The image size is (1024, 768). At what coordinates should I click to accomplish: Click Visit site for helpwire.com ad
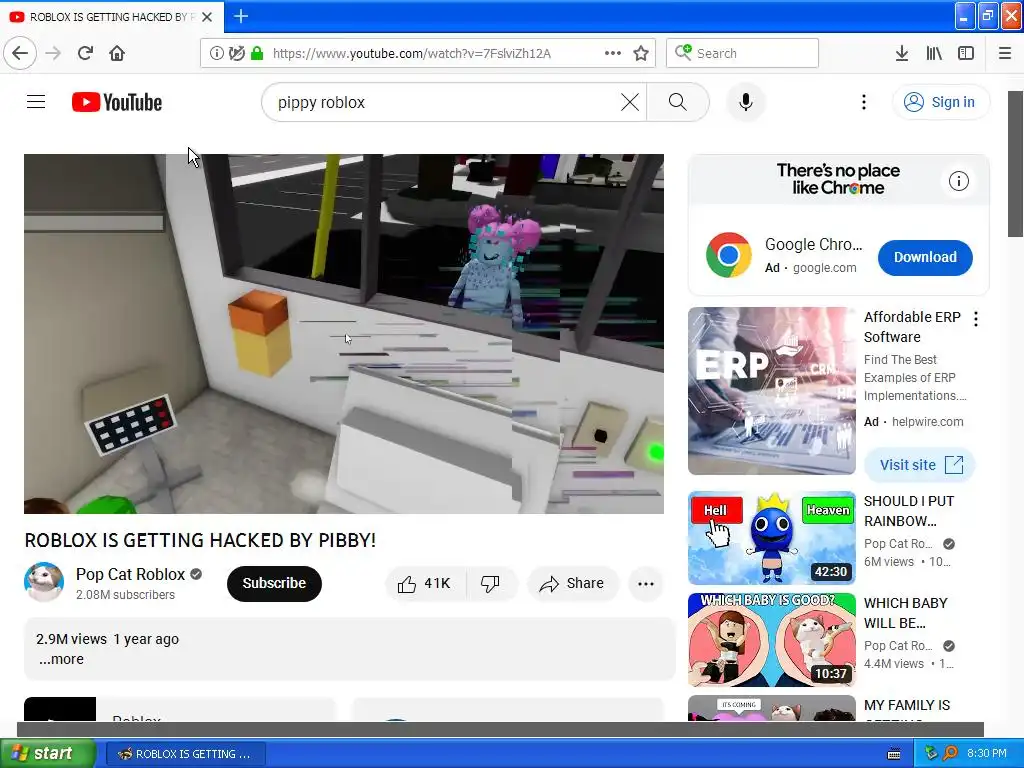(920, 464)
